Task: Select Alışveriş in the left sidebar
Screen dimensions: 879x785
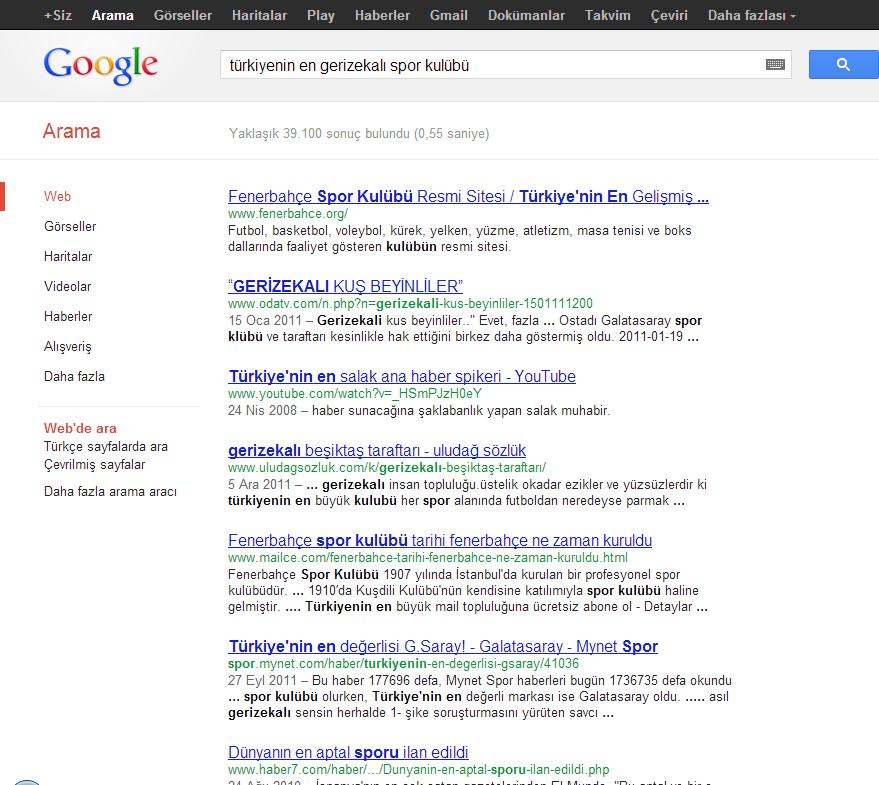Action: tap(67, 347)
